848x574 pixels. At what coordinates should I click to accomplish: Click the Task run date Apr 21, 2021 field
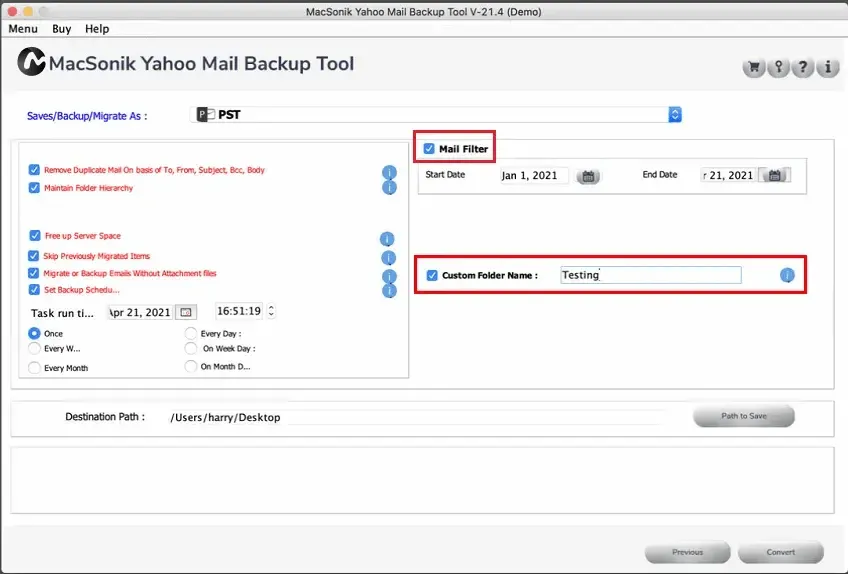point(141,312)
